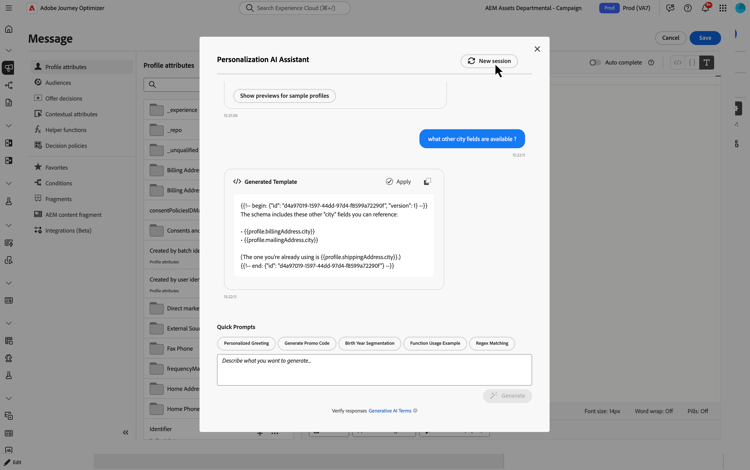Viewport: 750px width, 470px height.
Task: Collapse the sidebar with double chevron
Action: 125,432
